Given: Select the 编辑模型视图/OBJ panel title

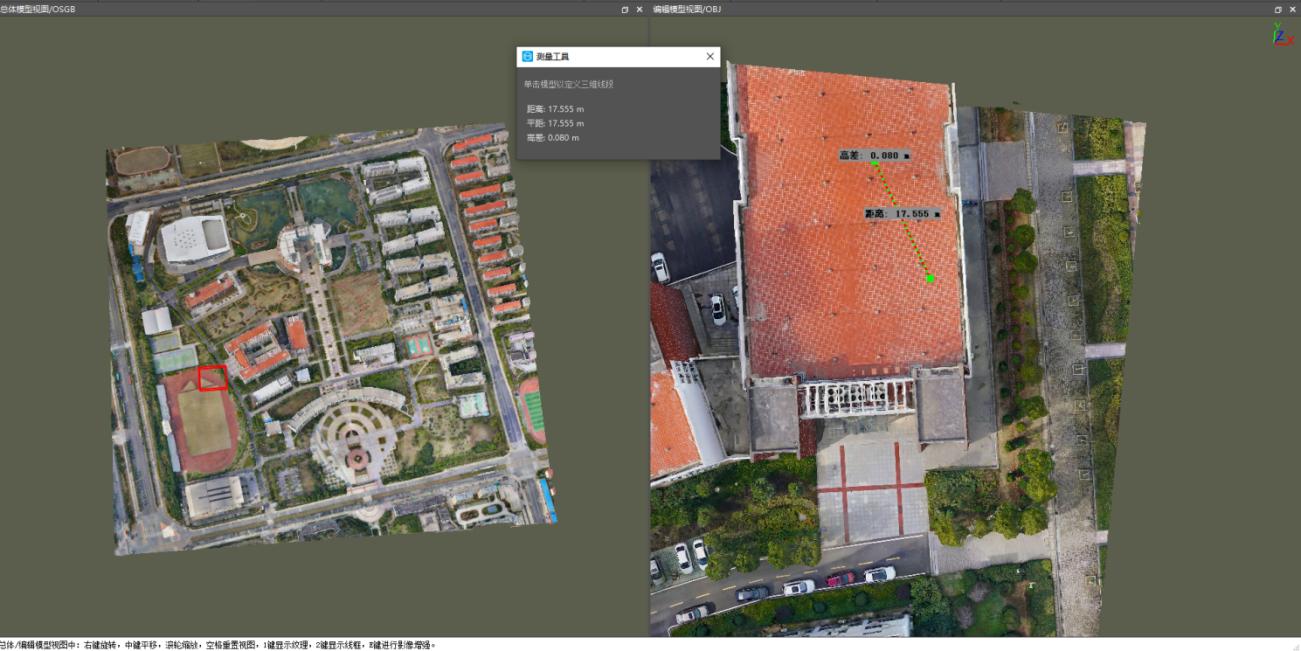Looking at the screenshot, I should tap(687, 9).
